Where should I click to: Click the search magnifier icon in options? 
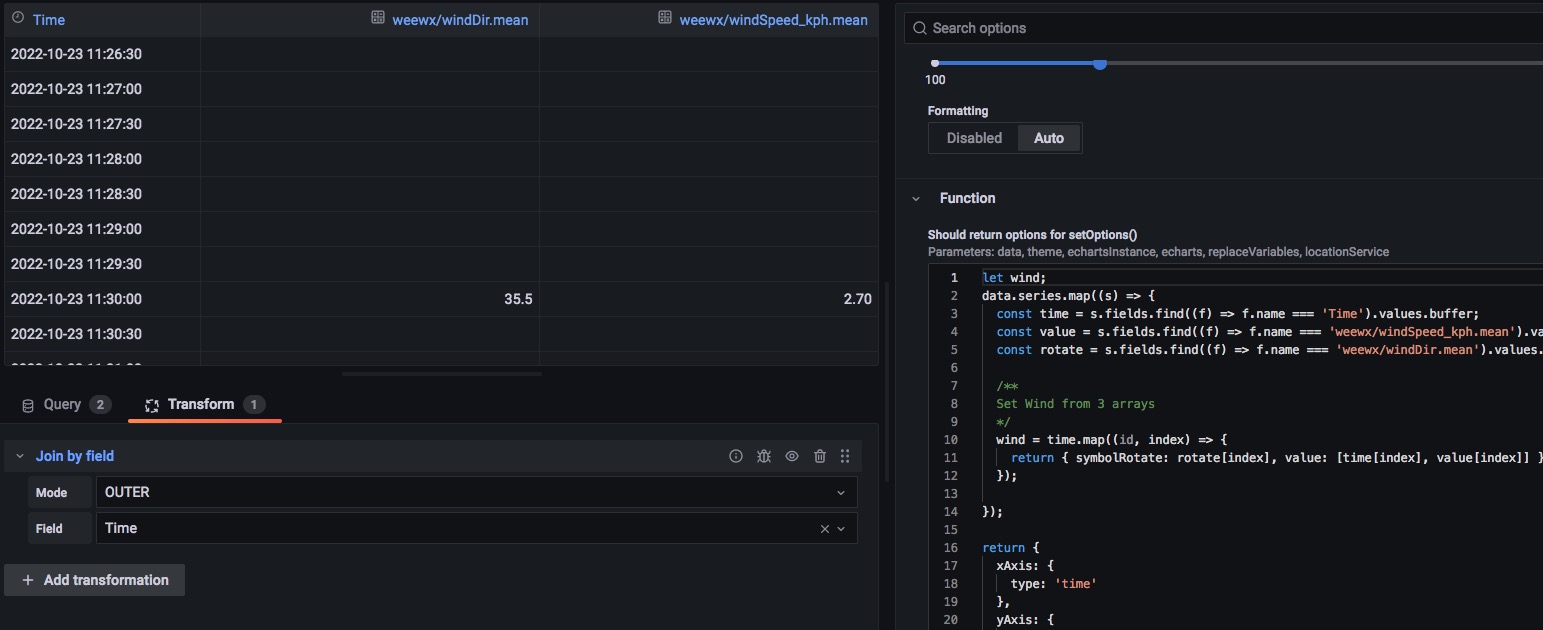click(x=919, y=28)
